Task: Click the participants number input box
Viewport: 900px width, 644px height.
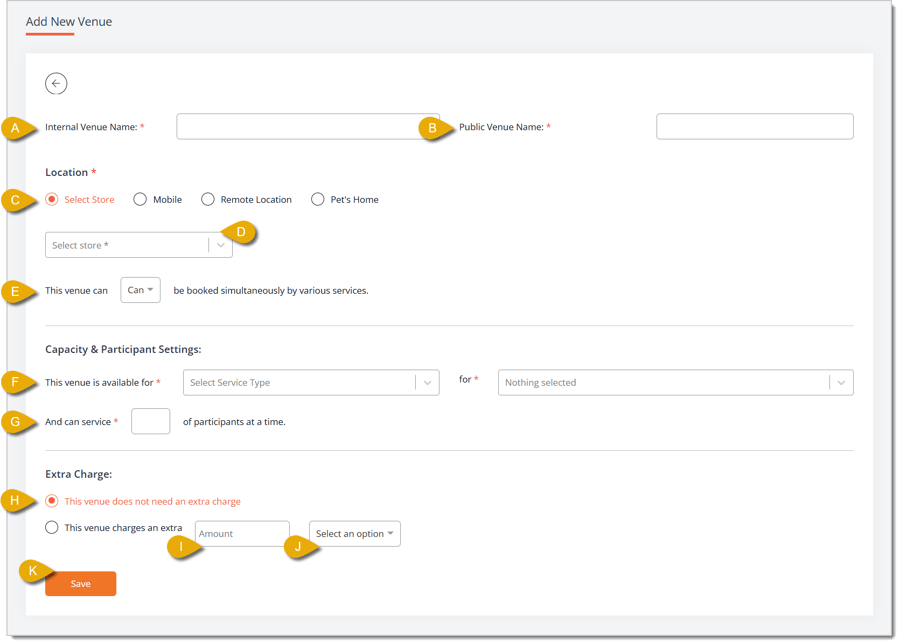Action: (150, 421)
